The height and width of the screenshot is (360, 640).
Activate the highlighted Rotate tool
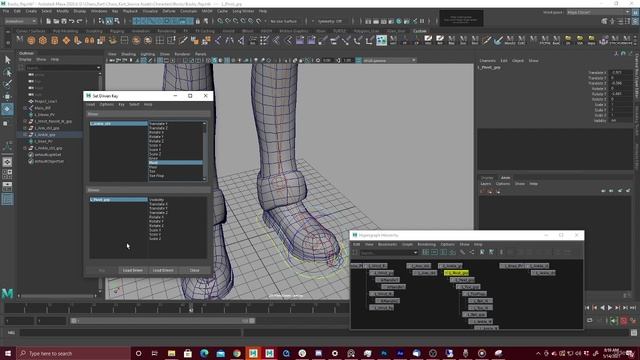(7, 109)
